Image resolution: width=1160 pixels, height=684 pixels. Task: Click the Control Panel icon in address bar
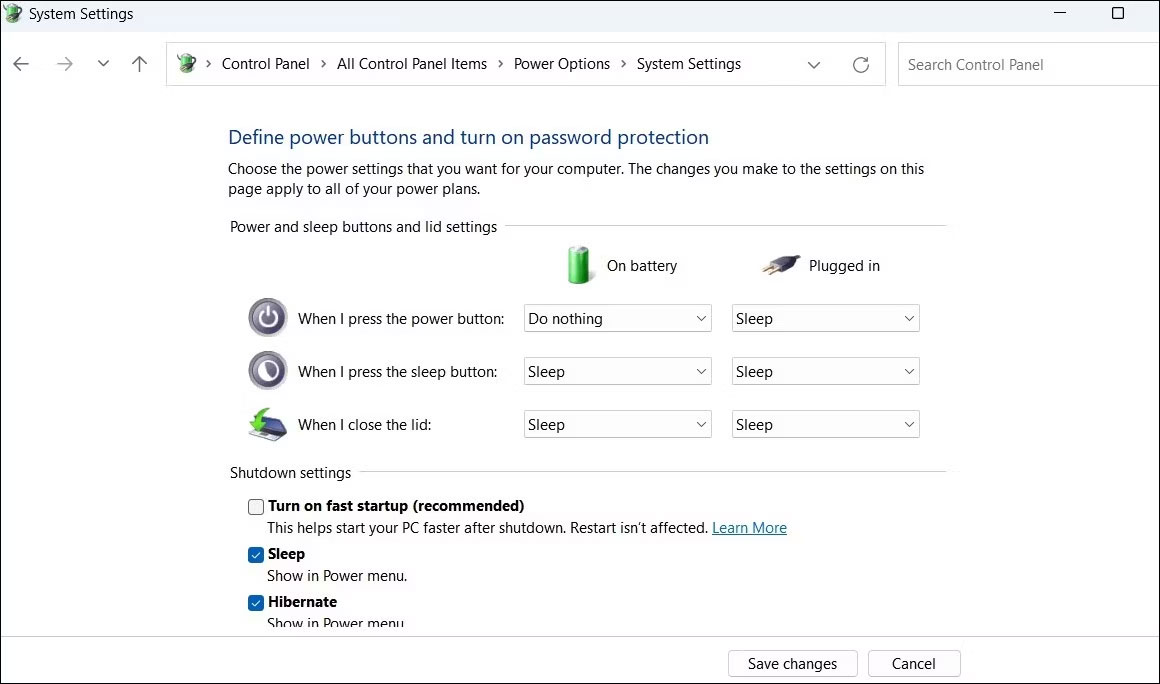[x=186, y=64]
